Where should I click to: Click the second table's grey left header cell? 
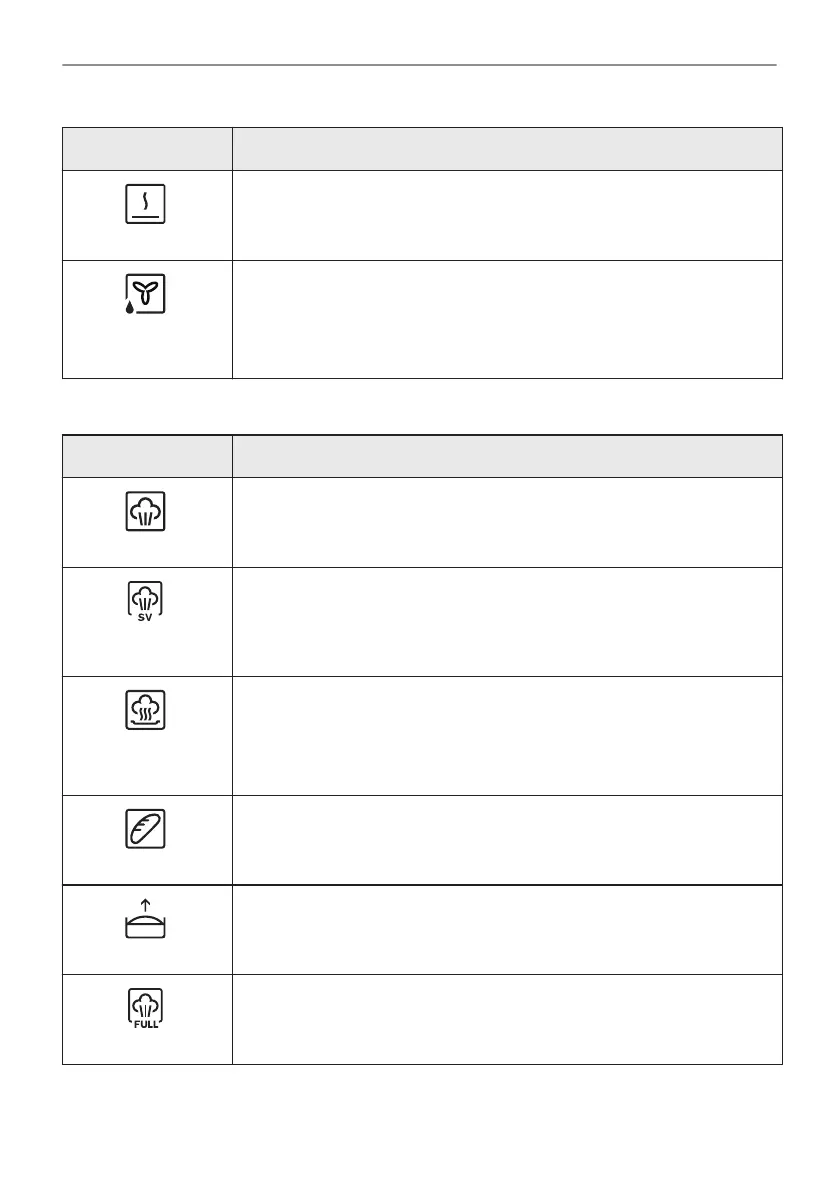(x=147, y=456)
